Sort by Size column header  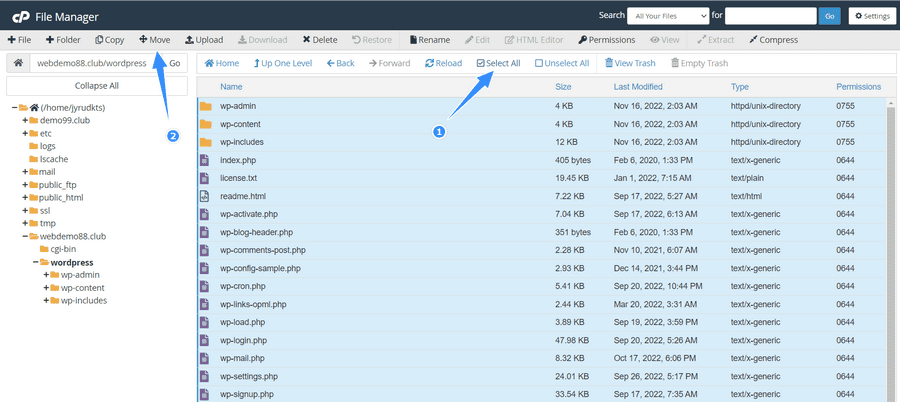coord(563,87)
